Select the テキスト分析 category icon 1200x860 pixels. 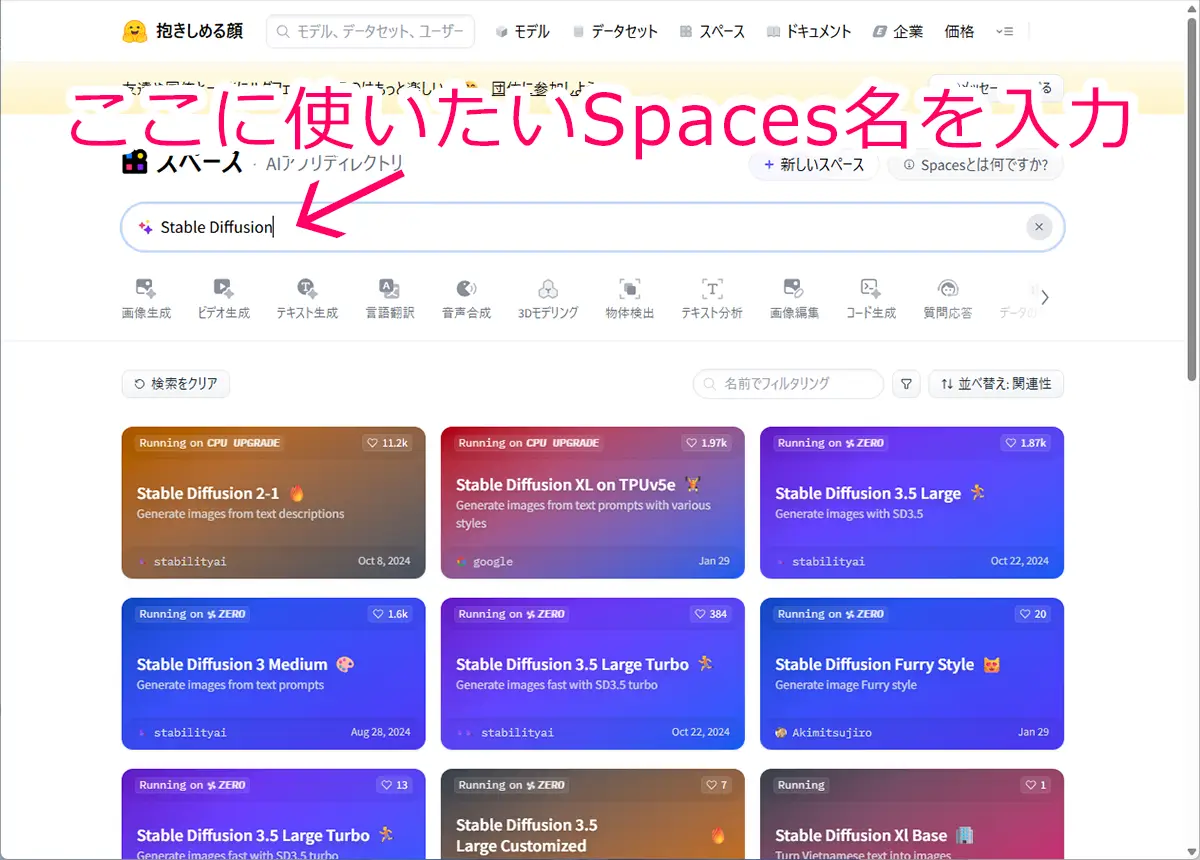[712, 290]
